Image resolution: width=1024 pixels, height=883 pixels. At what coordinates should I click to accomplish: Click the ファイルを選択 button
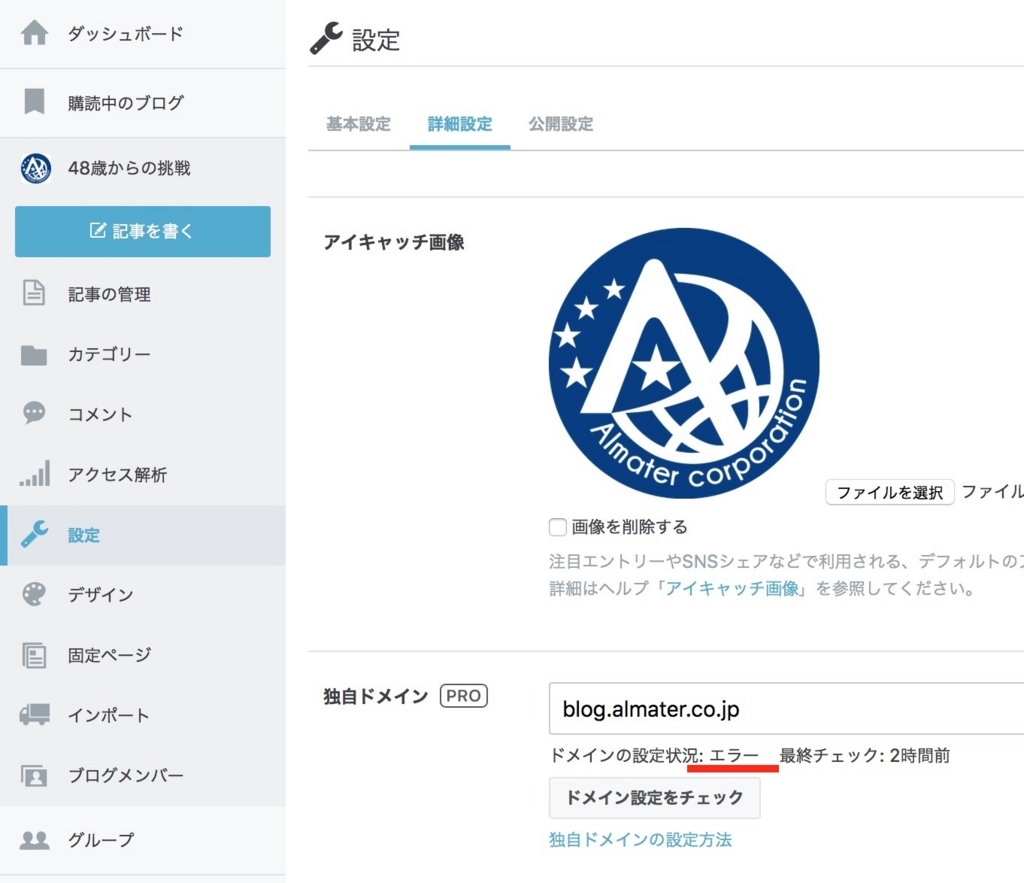point(889,492)
